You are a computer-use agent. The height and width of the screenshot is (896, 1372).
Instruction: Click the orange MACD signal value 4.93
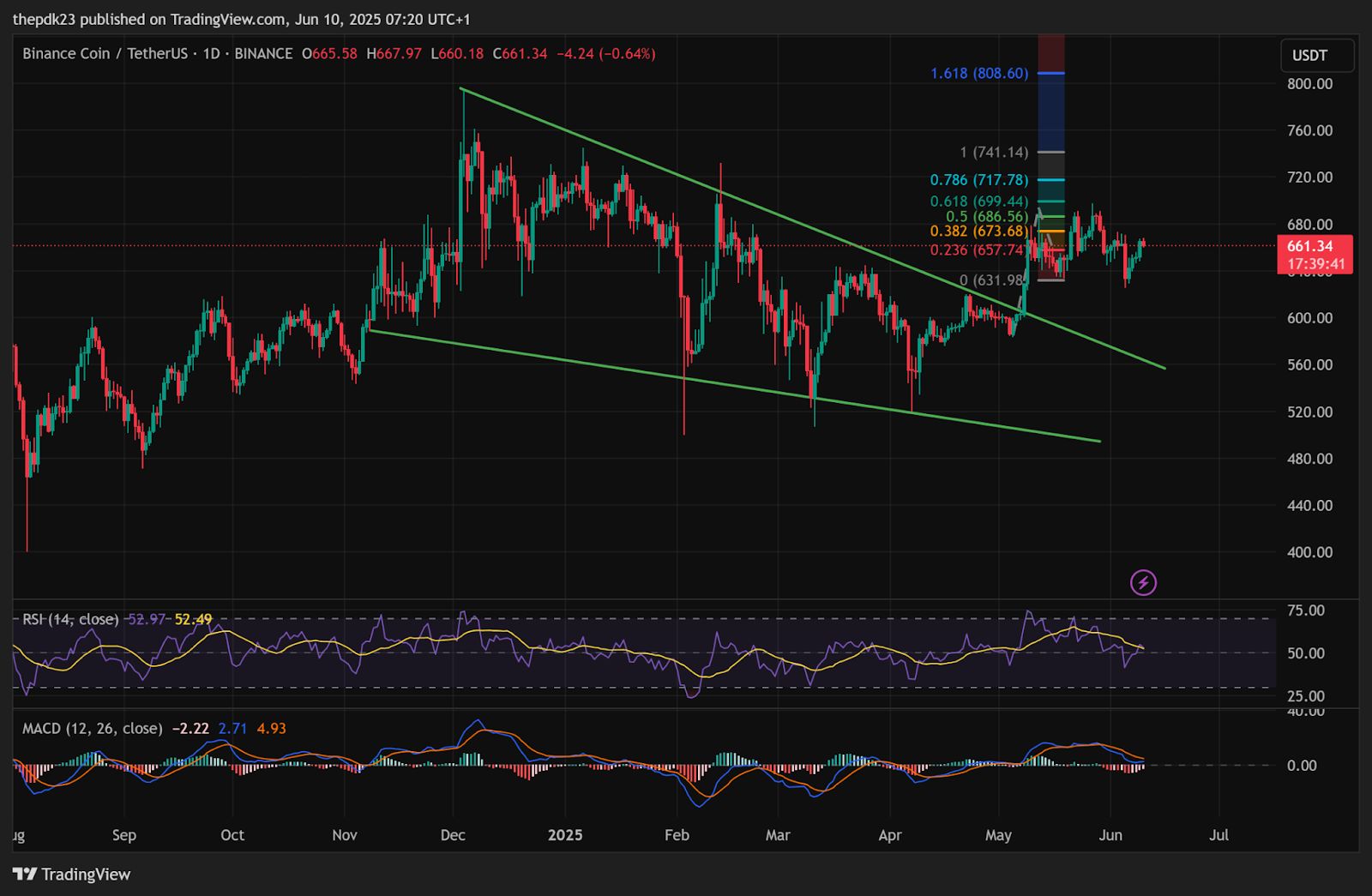(272, 729)
